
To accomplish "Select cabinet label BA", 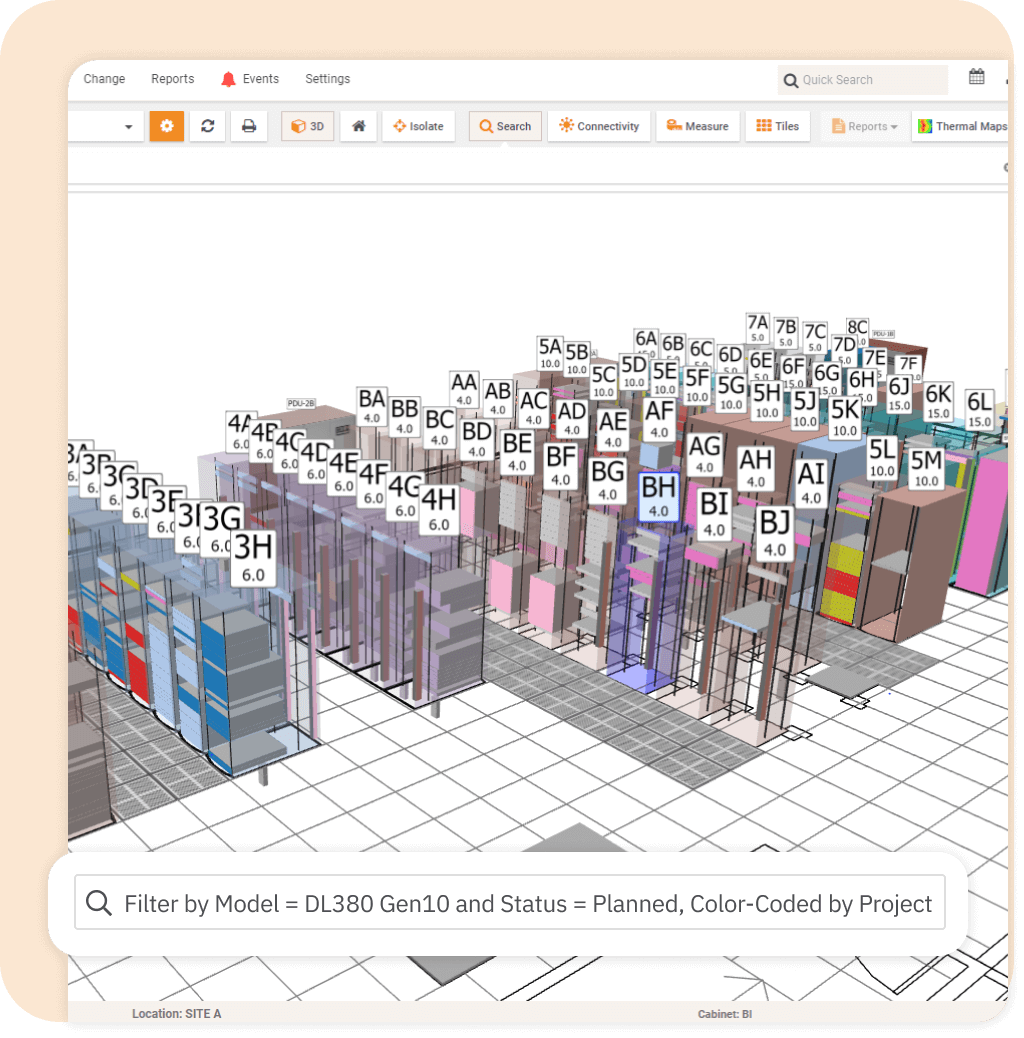I will (371, 406).
